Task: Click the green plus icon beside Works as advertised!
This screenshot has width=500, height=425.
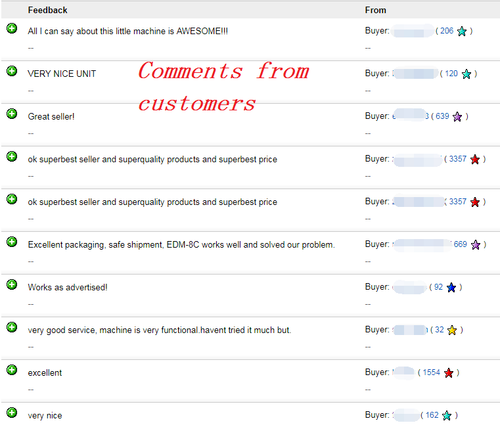Action: pos(12,285)
